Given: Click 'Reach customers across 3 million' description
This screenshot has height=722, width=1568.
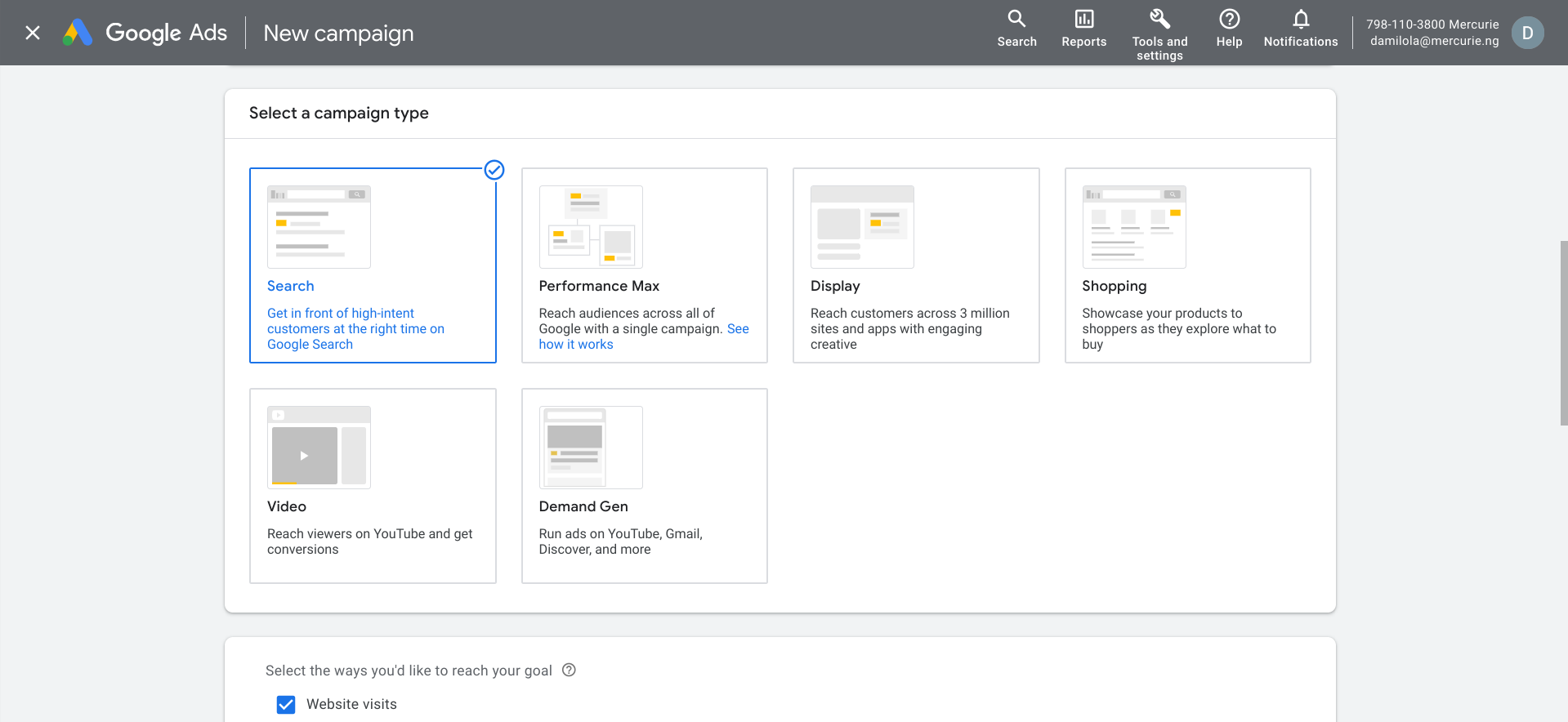Looking at the screenshot, I should (910, 328).
